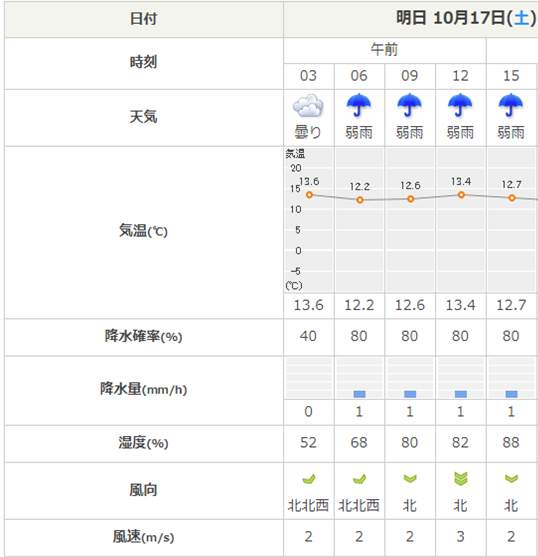Click the precipitation bar at 12
Image resolution: width=538 pixels, height=557 pixels.
pyautogui.click(x=461, y=394)
